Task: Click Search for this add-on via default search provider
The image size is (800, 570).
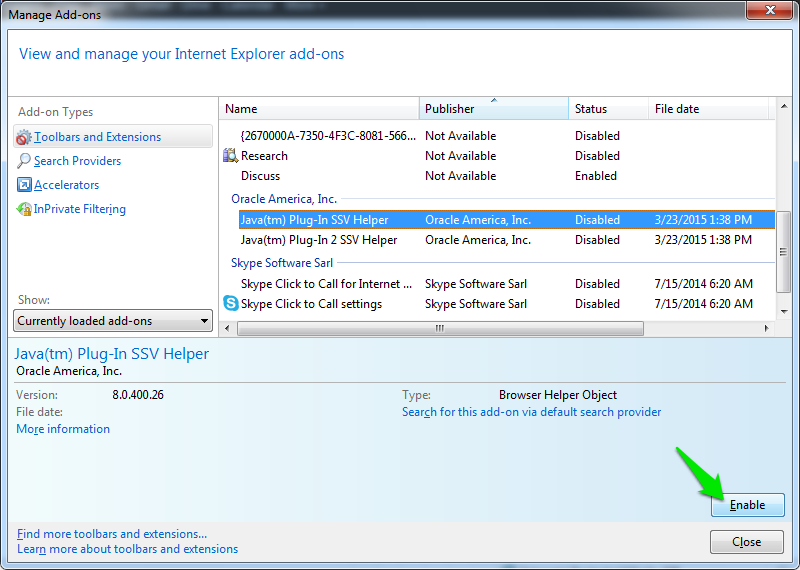Action: [531, 412]
